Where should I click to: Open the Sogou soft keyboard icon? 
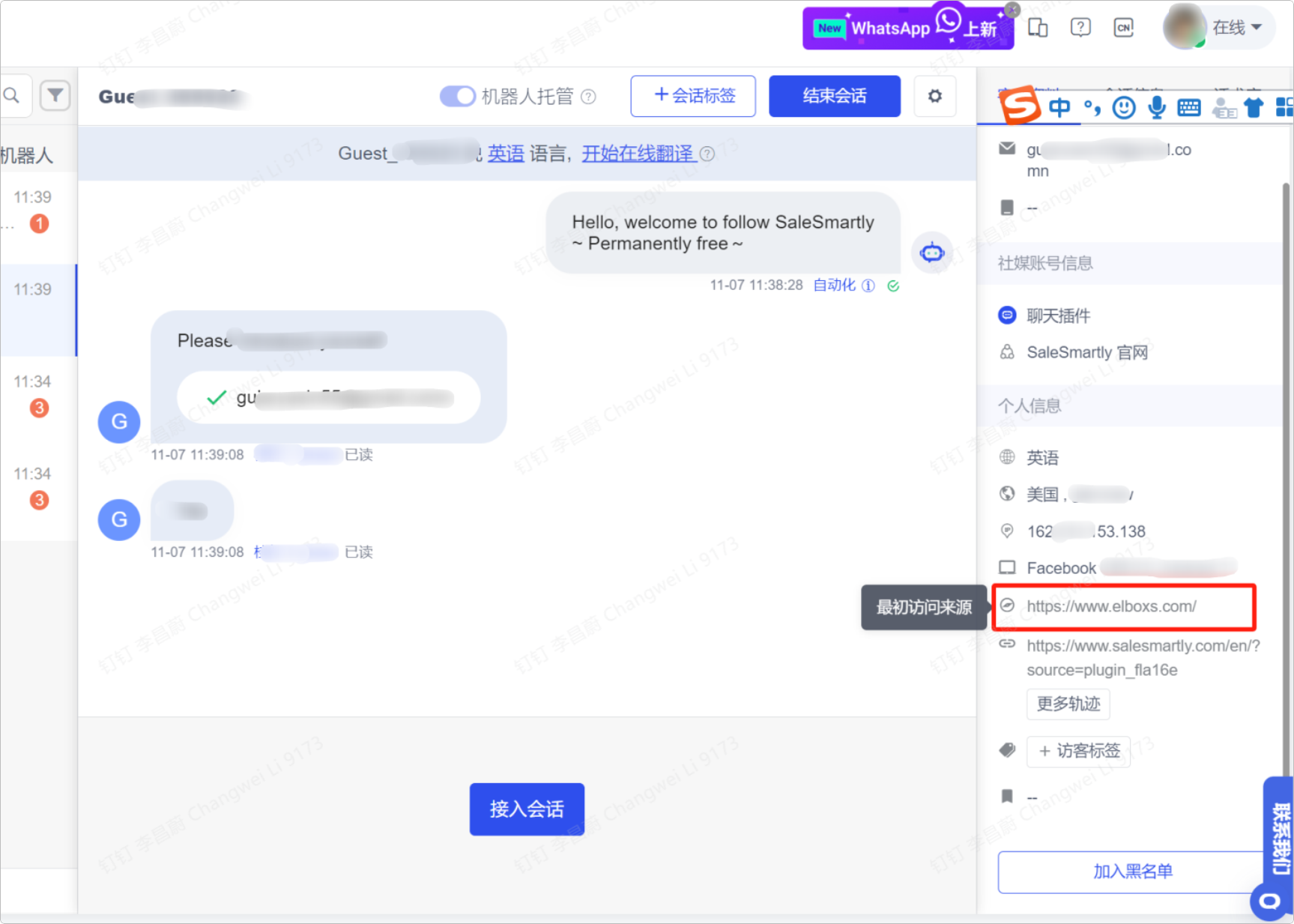point(1188,107)
